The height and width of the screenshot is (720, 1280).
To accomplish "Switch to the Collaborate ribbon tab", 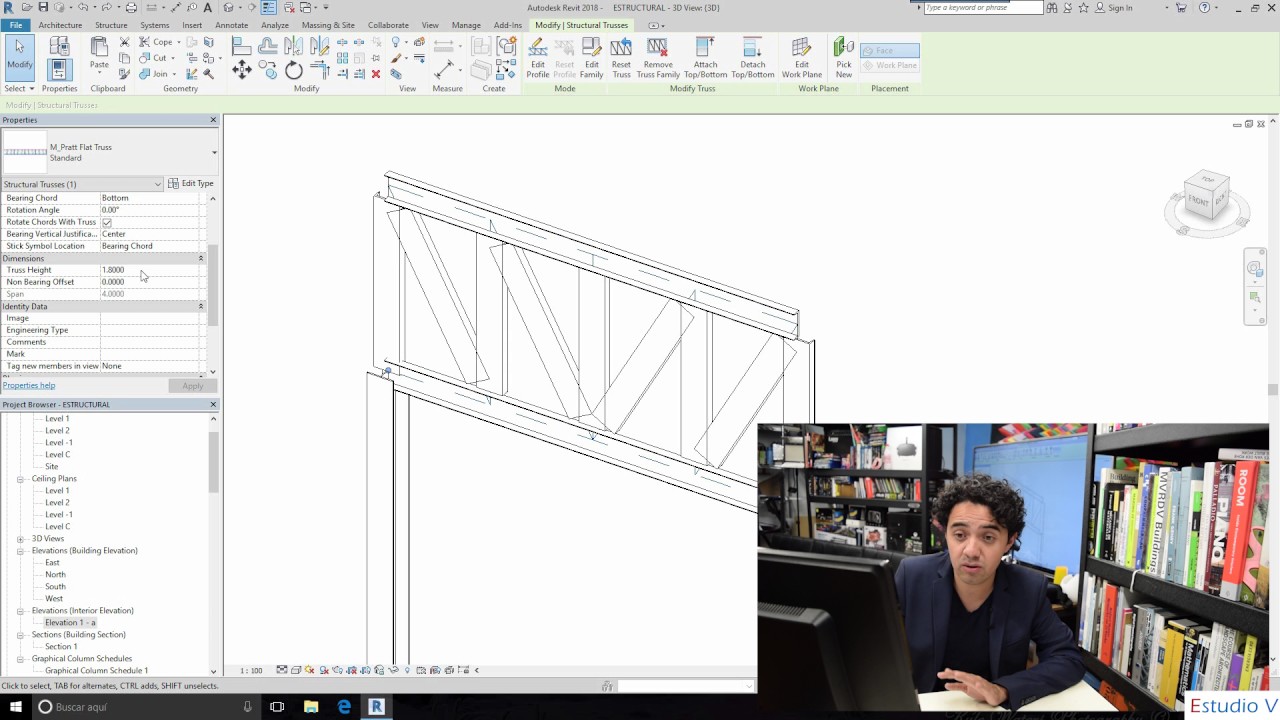I will coord(388,25).
